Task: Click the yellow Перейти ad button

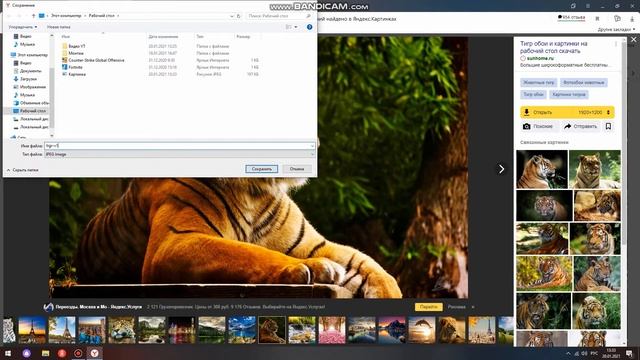Action: (428, 307)
